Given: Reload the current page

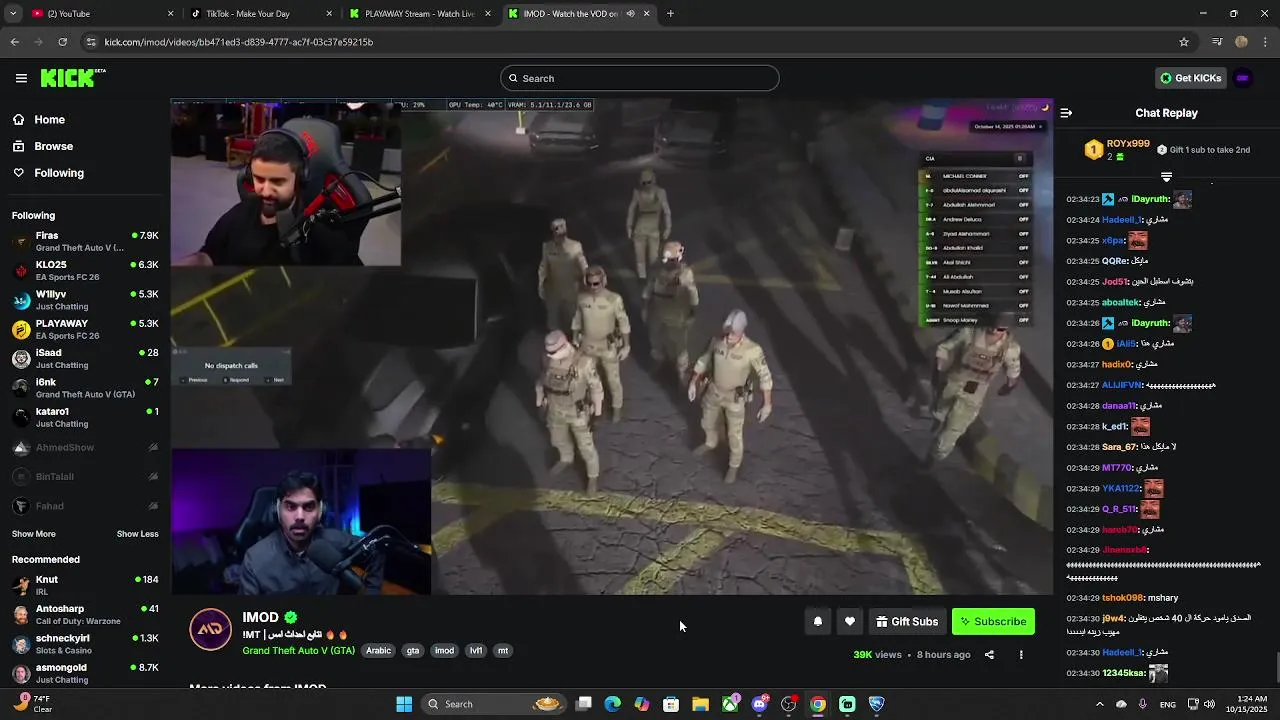Looking at the screenshot, I should 62,42.
